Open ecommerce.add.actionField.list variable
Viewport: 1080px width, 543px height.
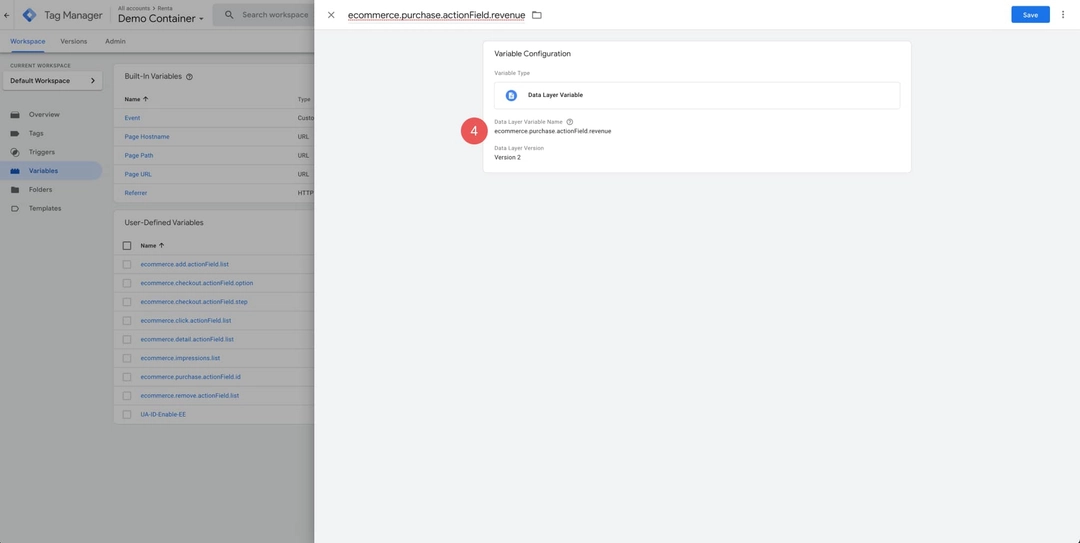[185, 264]
